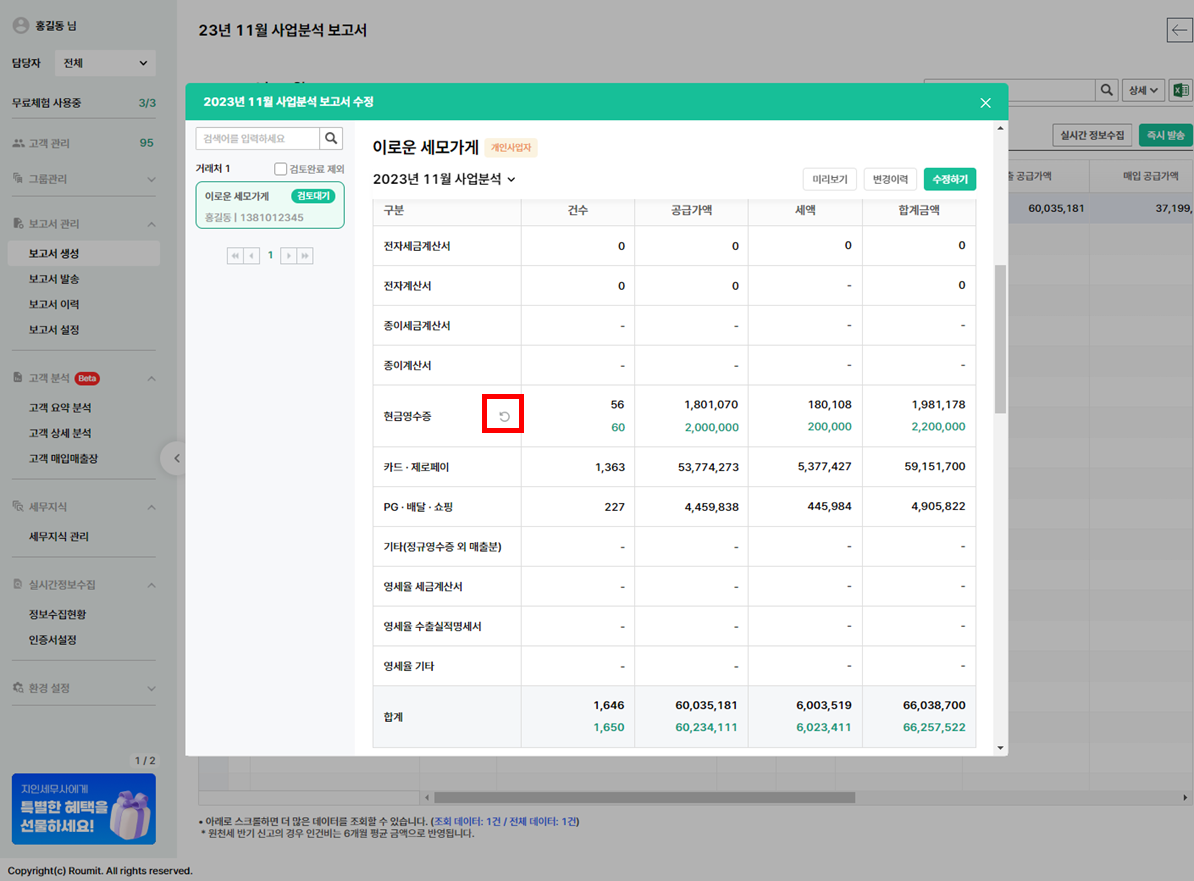Click the background search magnifier icon
The height and width of the screenshot is (881, 1194).
click(1107, 91)
